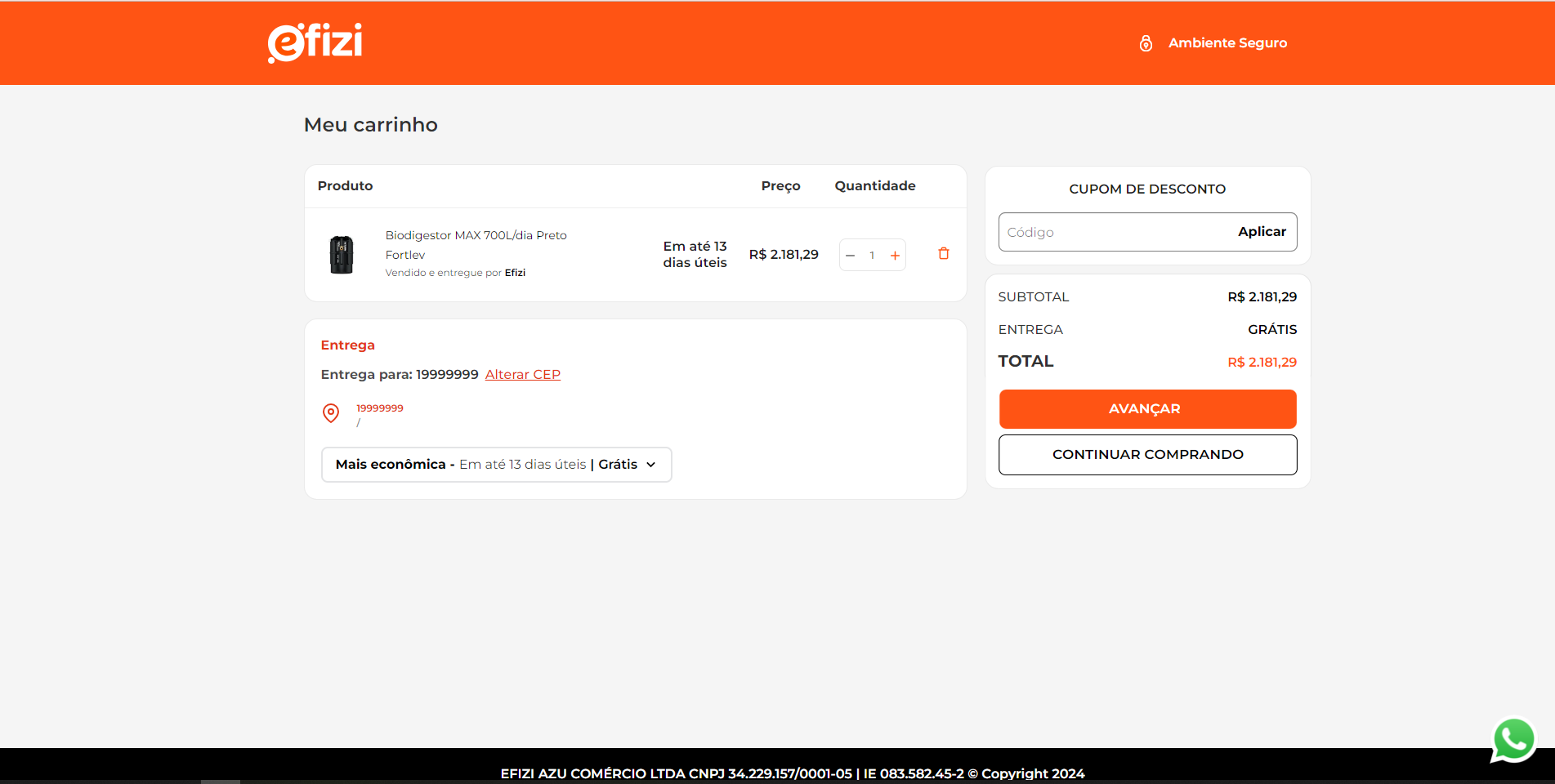Click CONTINUAR COMPRANDO button

1147,455
